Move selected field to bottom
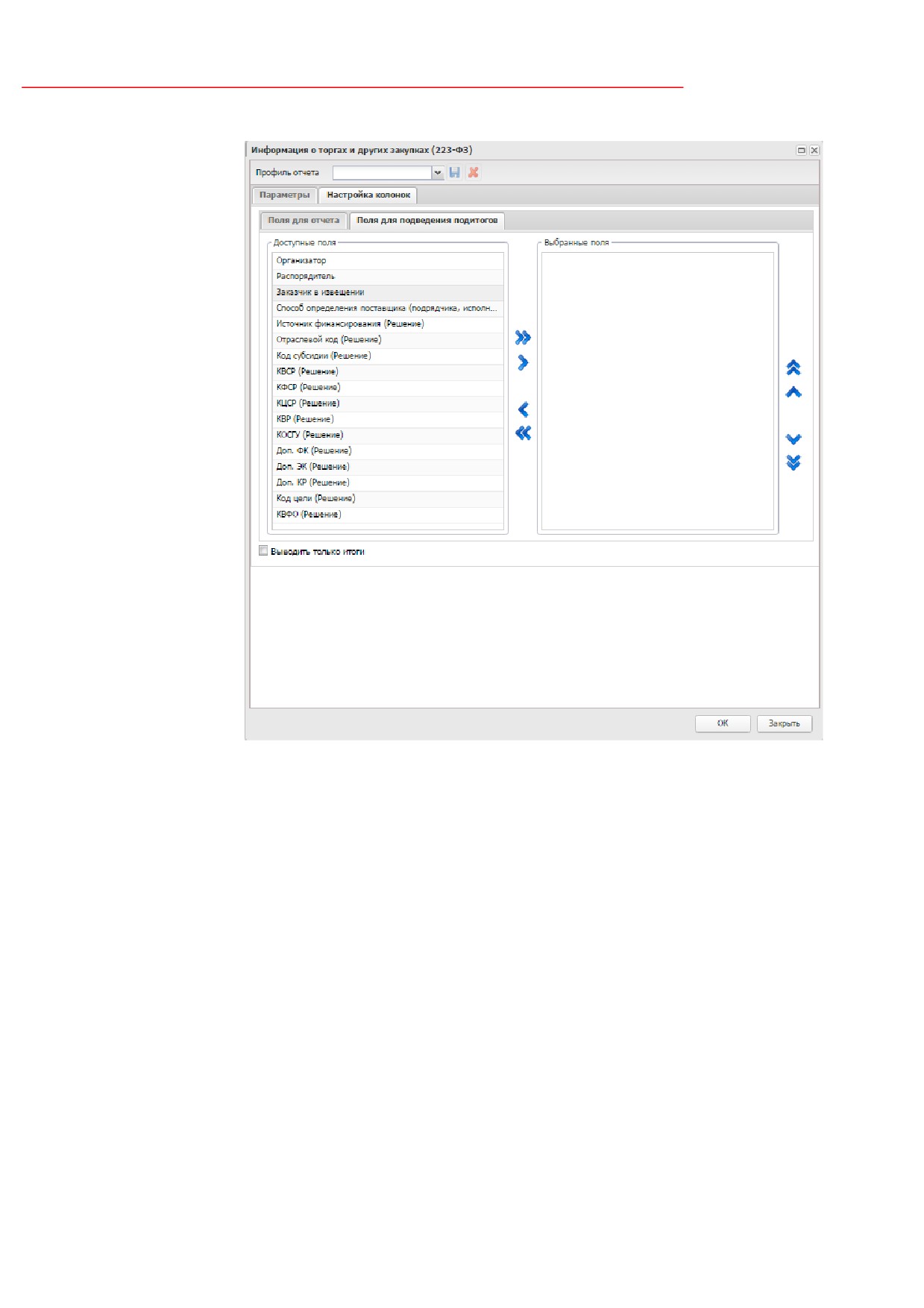The width and height of the screenshot is (924, 1308). tap(793, 462)
